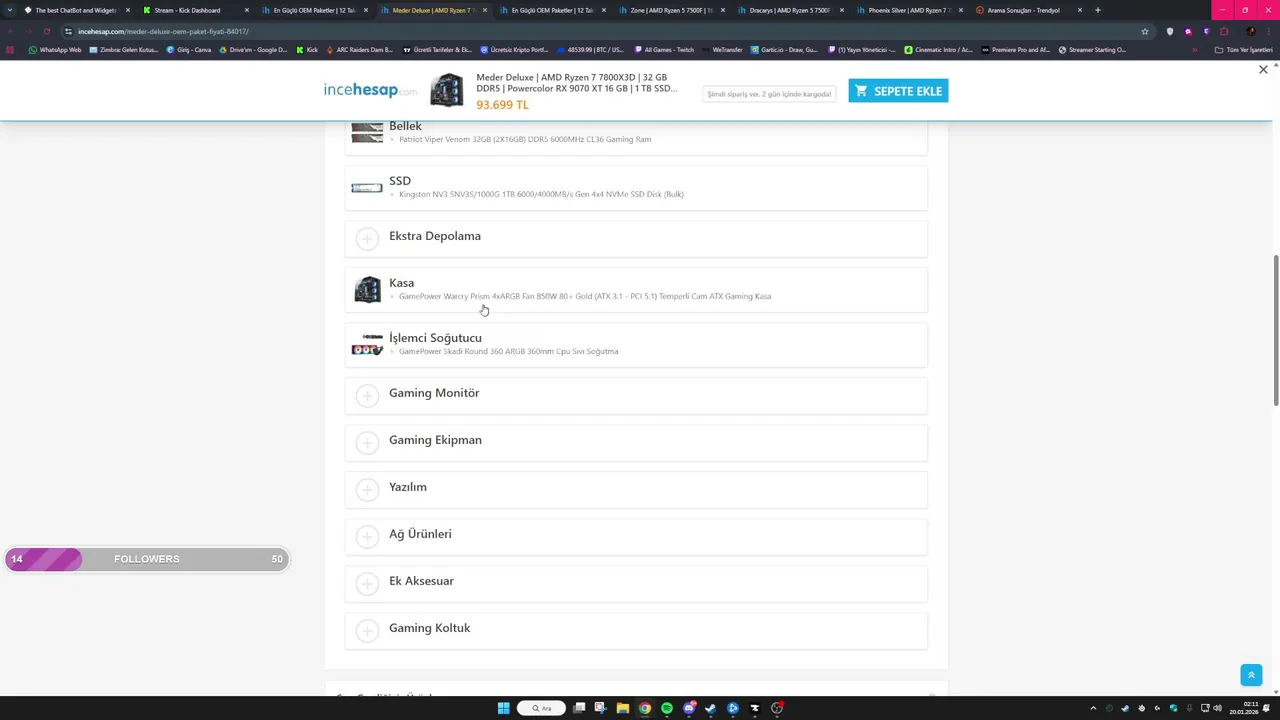Open WeTransfer bookmark
The height and width of the screenshot is (720, 1280).
tap(722, 50)
